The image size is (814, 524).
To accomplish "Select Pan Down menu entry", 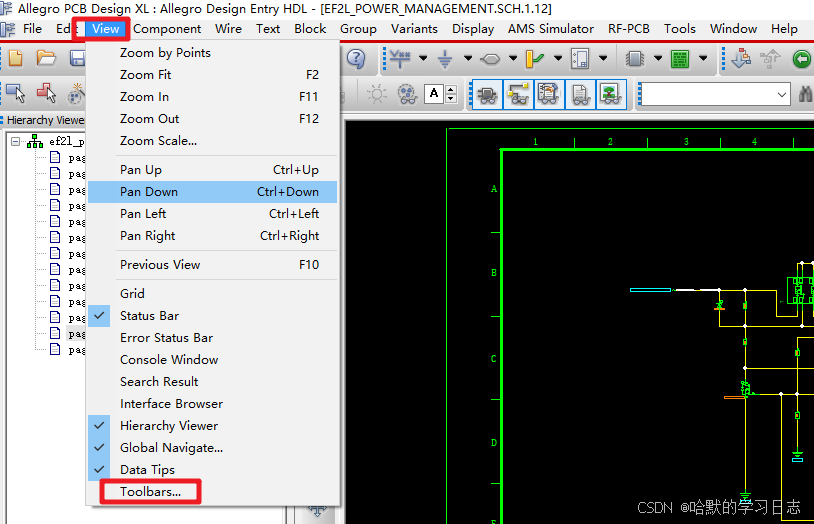I will tap(213, 192).
